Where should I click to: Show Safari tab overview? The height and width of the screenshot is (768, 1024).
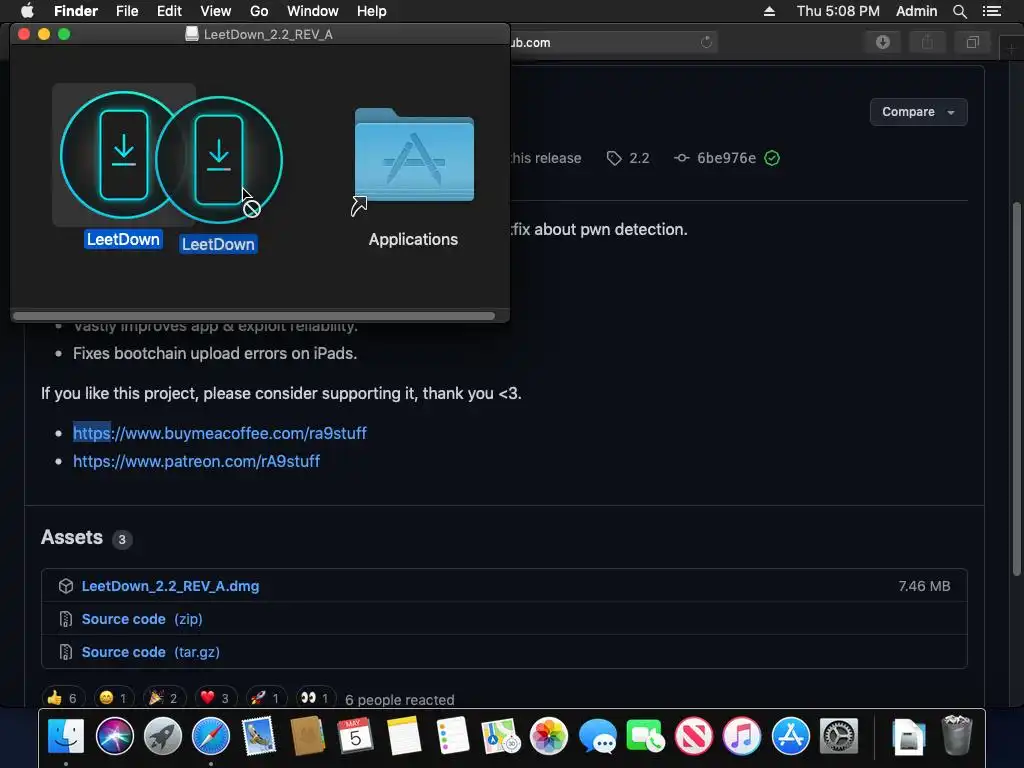(972, 42)
